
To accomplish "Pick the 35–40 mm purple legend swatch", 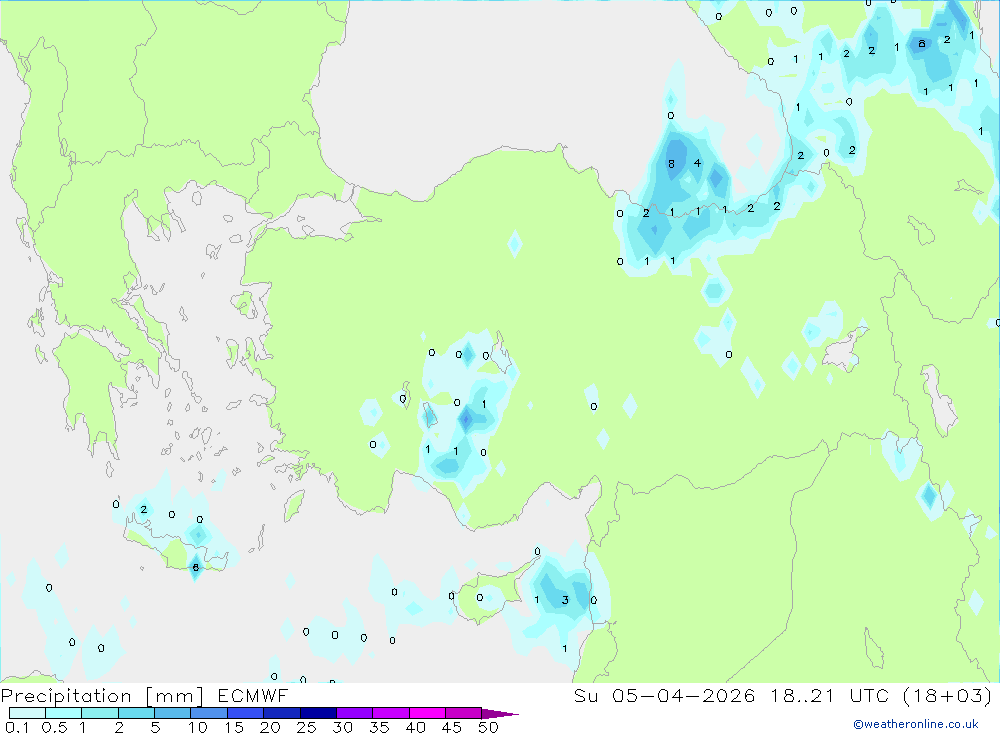I will coord(390,713).
